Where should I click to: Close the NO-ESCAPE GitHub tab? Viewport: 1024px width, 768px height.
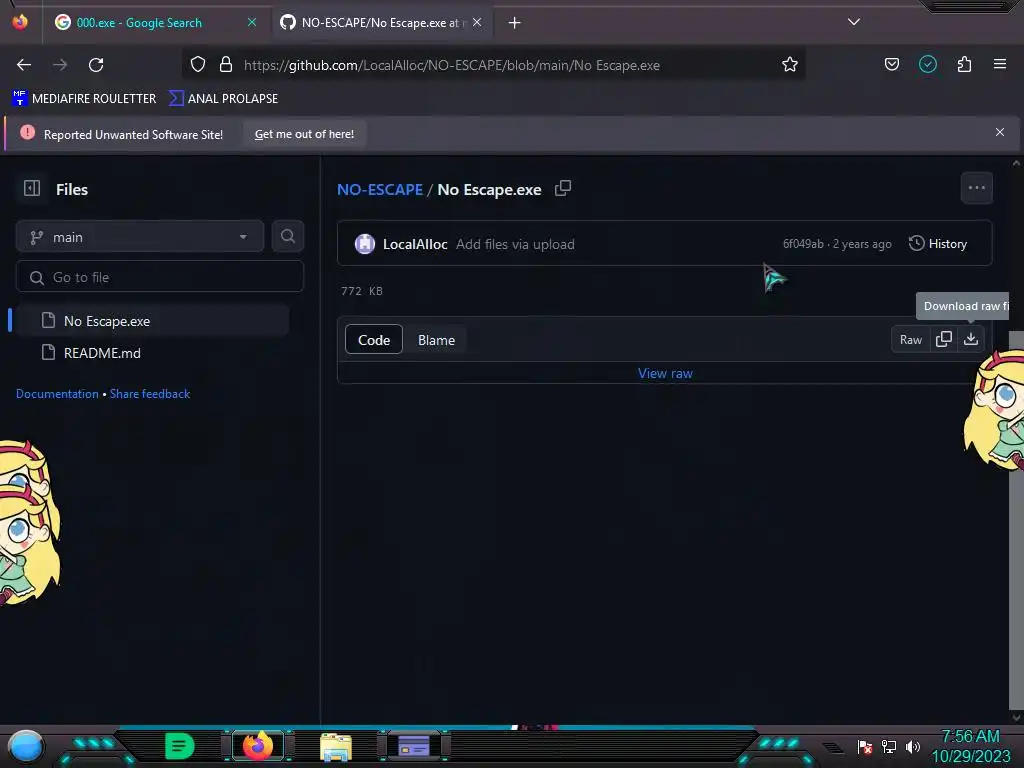(477, 22)
